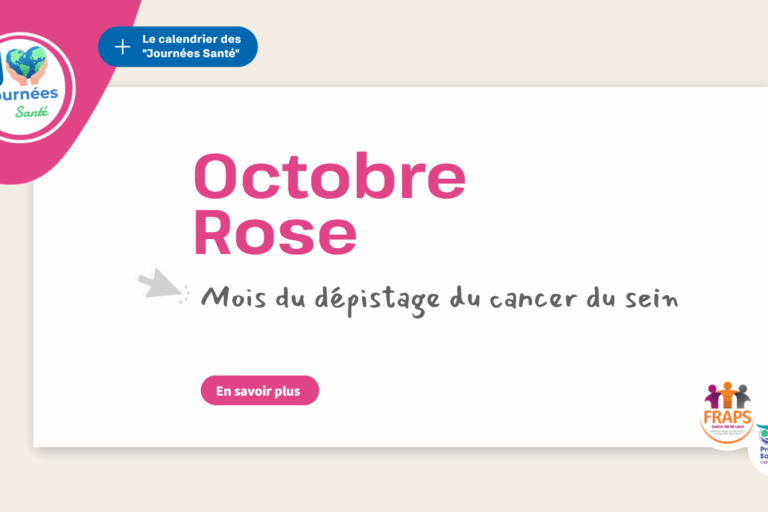Click the heart-shaped Earth held by hands

[26, 64]
